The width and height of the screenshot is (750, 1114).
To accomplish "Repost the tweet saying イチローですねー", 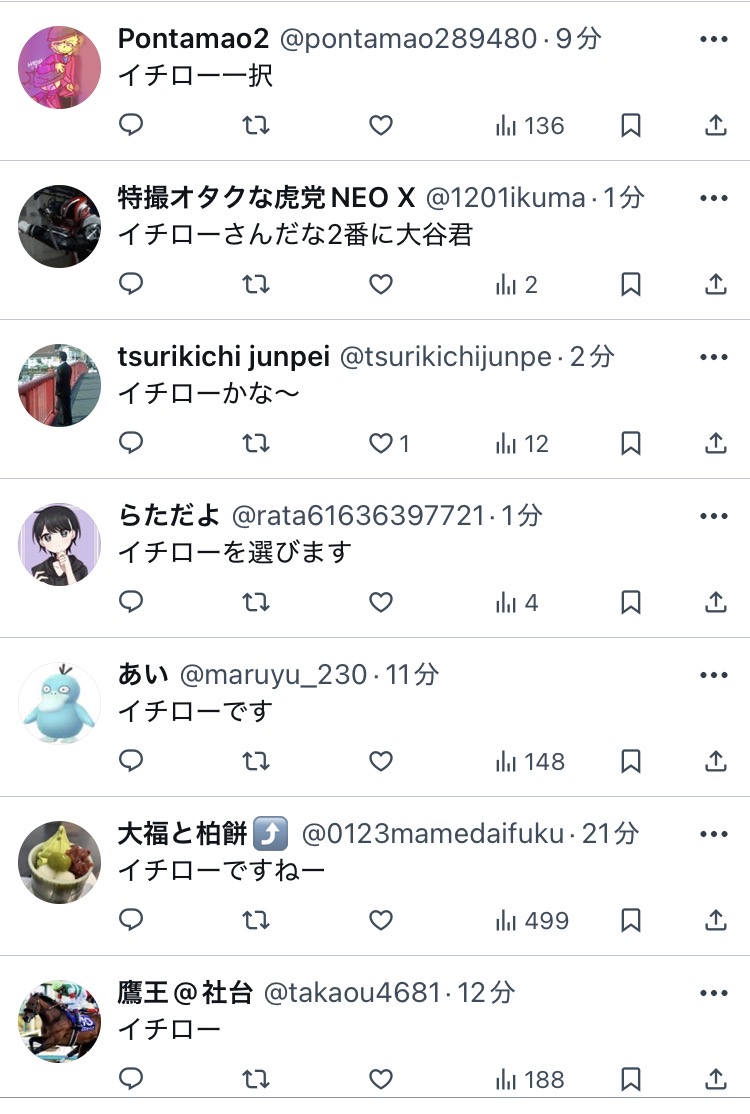I will tap(256, 921).
